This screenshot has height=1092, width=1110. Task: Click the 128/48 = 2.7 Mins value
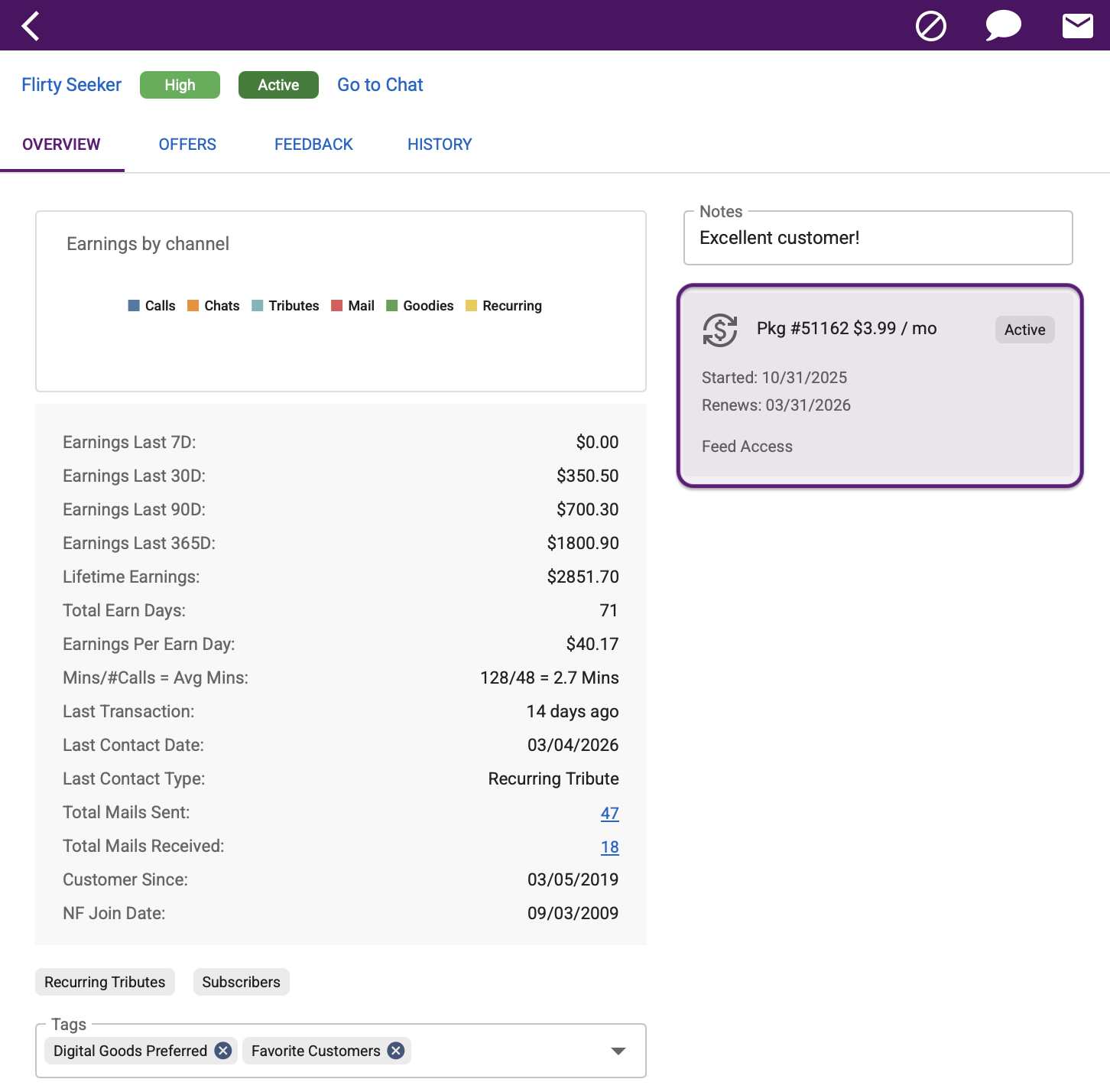(x=549, y=678)
